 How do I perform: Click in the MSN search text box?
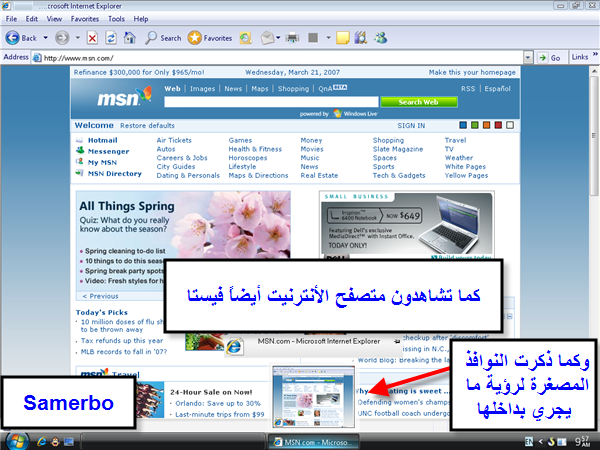[271, 102]
